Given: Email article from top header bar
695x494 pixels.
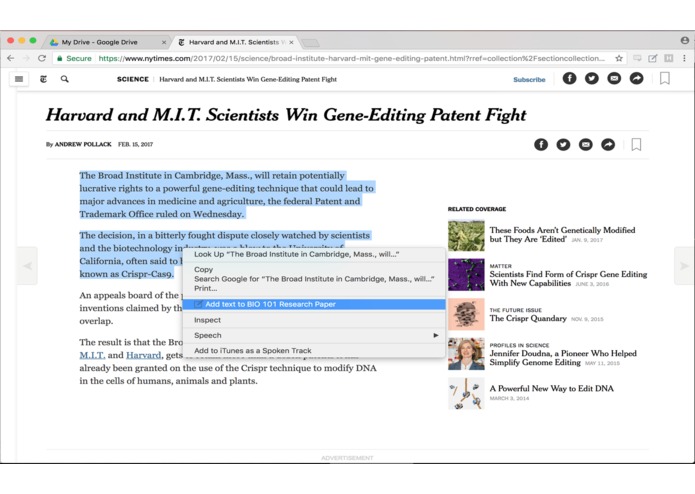Looking at the screenshot, I should (614, 78).
